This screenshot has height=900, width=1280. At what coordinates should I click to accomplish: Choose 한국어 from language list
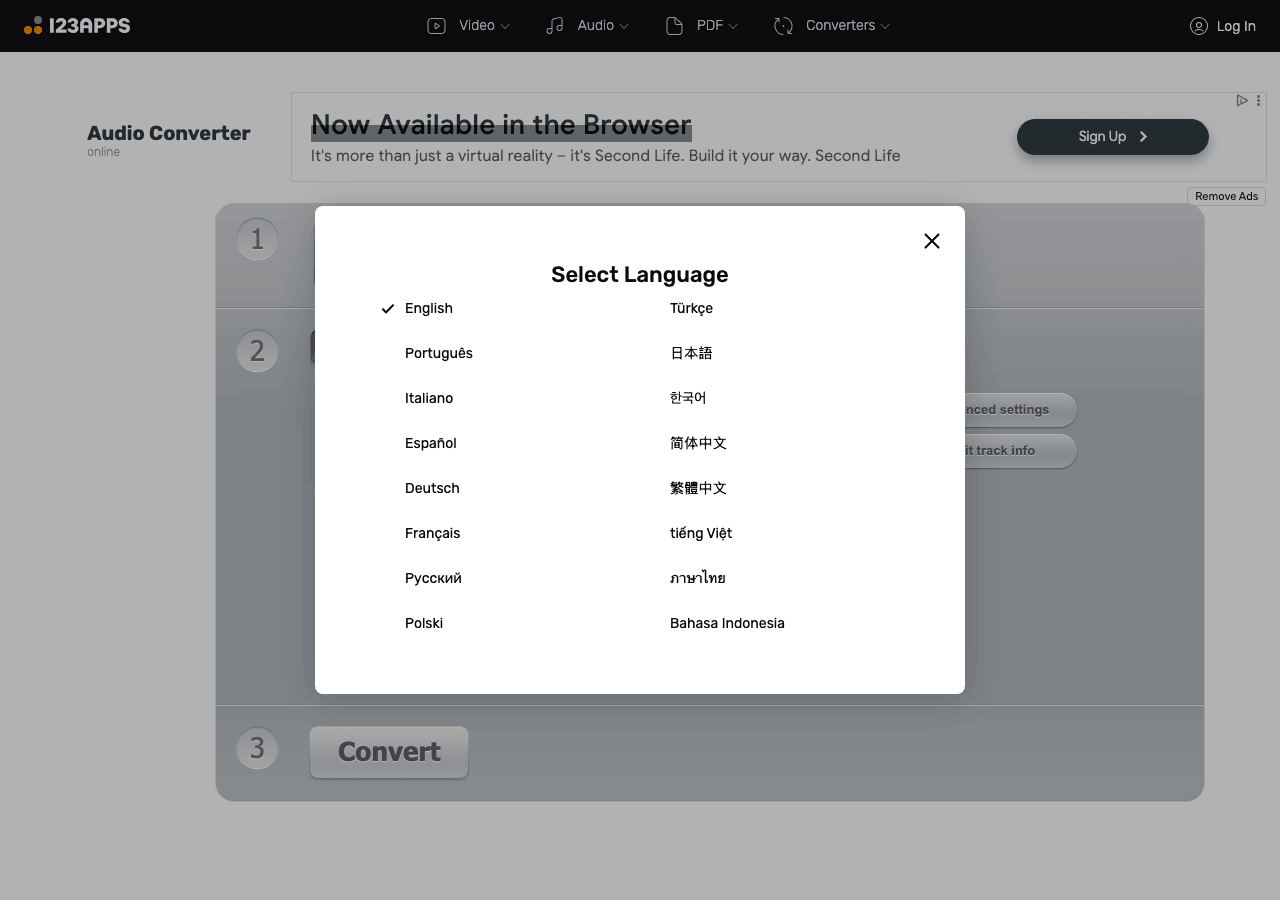point(688,398)
